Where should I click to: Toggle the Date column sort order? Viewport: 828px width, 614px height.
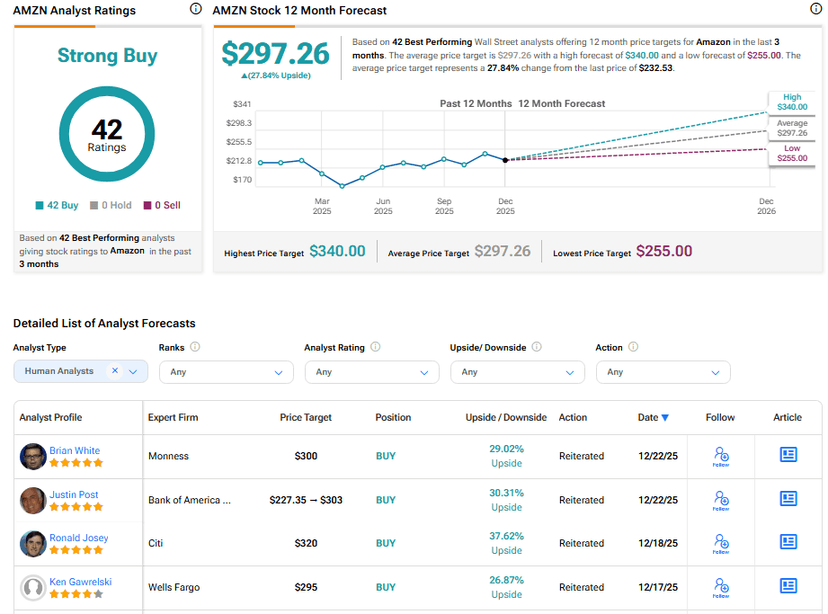(x=651, y=417)
